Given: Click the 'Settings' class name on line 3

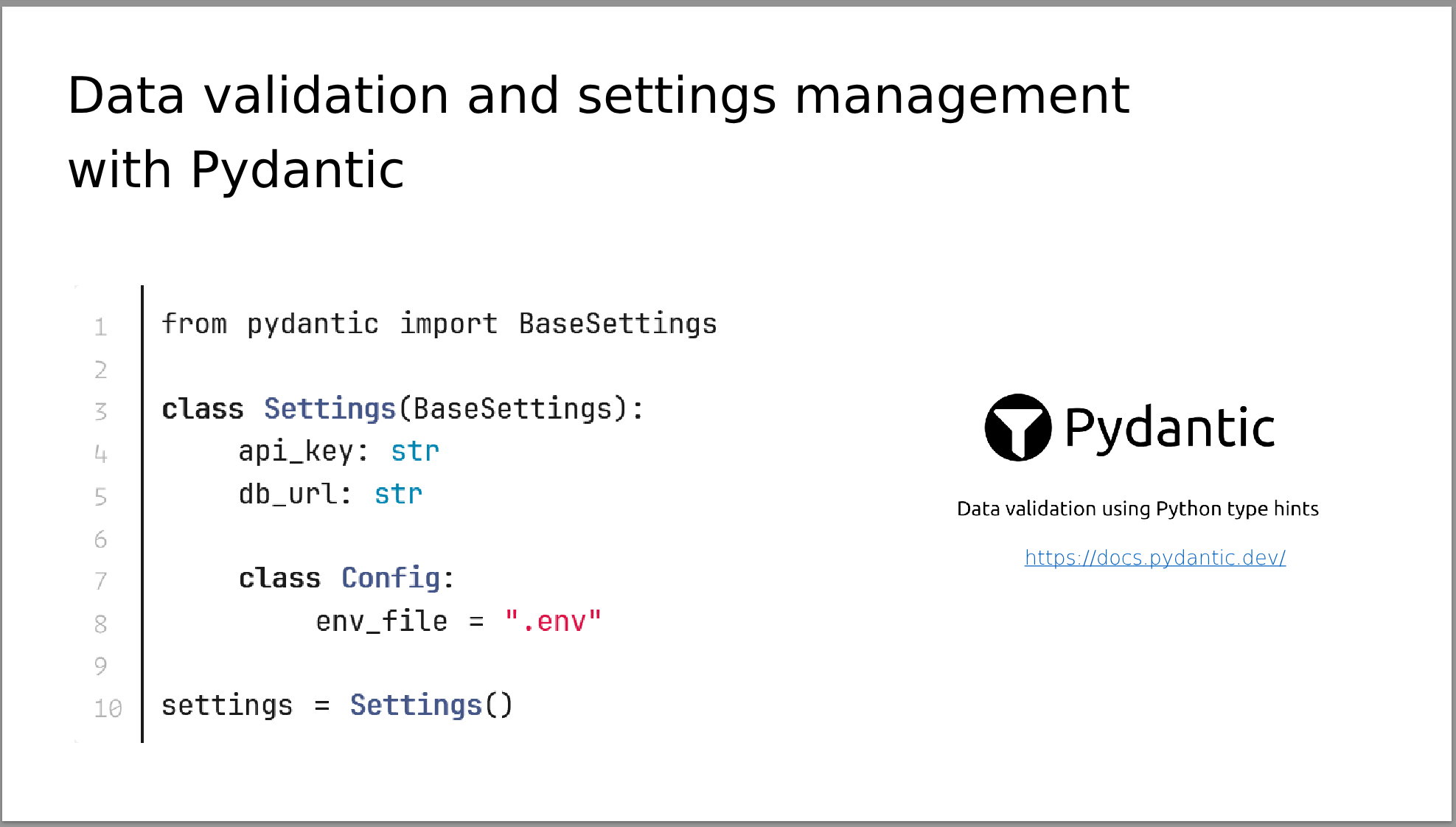Looking at the screenshot, I should point(330,409).
